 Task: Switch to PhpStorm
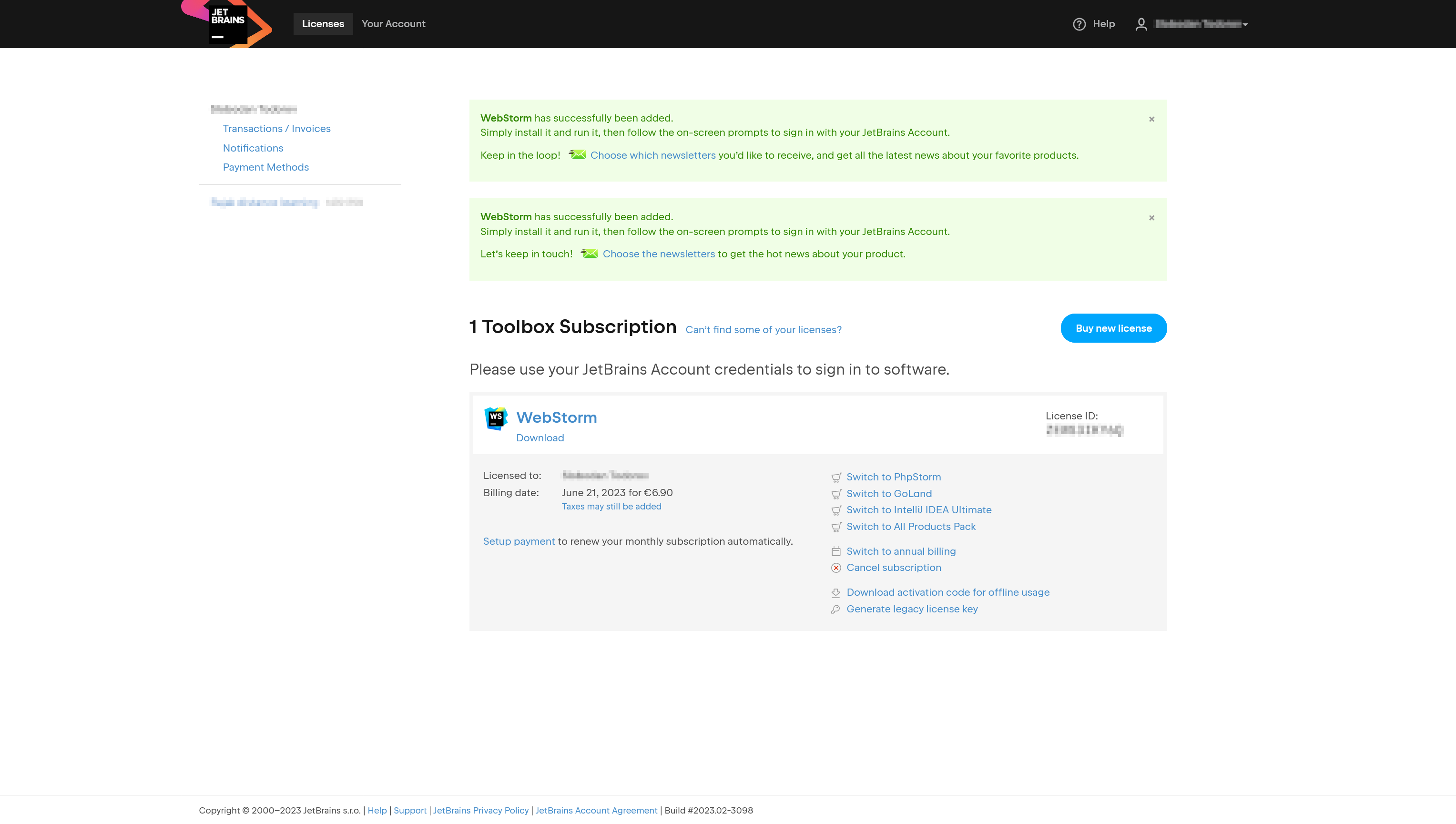click(893, 477)
